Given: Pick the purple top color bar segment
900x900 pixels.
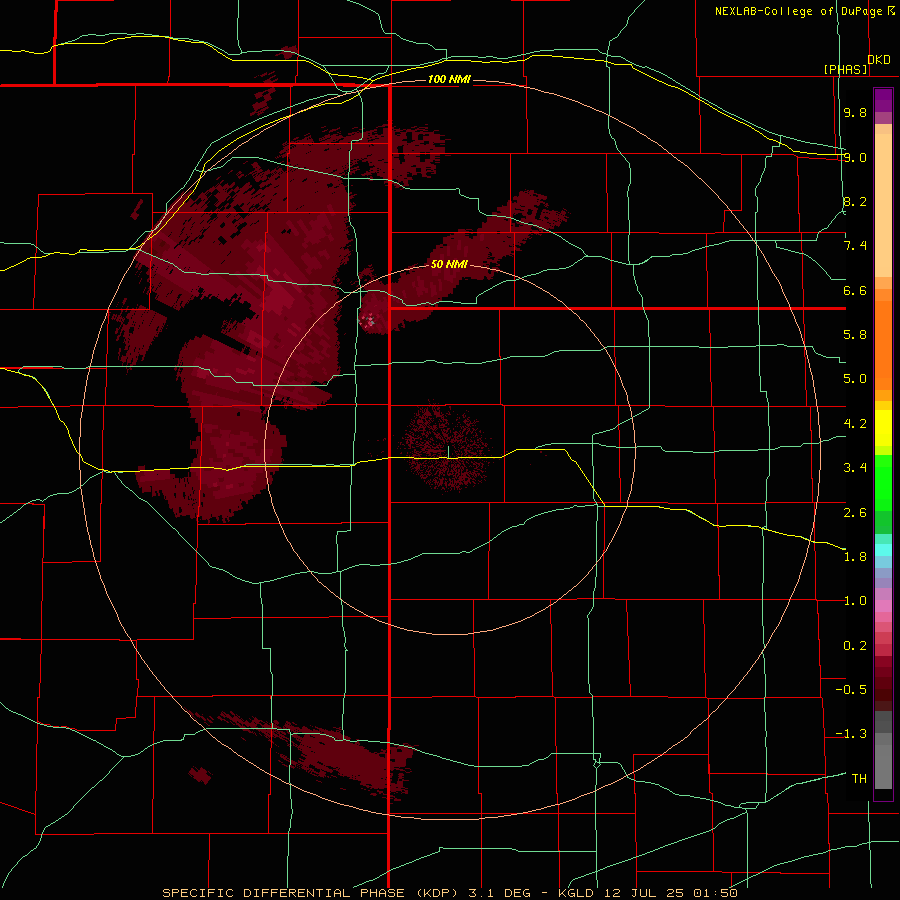Looking at the screenshot, I should coord(883,100).
